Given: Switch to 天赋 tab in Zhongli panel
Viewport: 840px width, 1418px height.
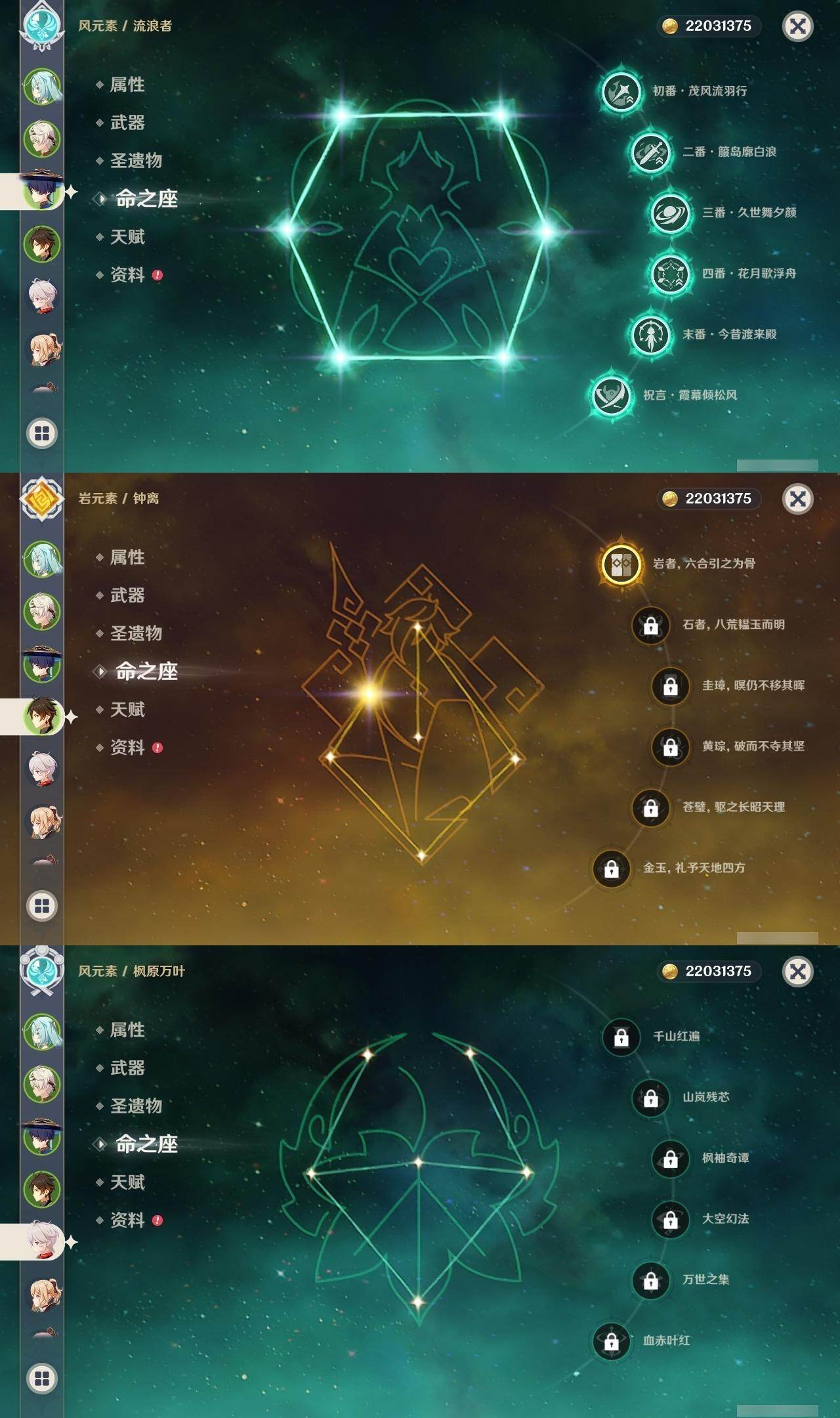Looking at the screenshot, I should pos(127,710).
